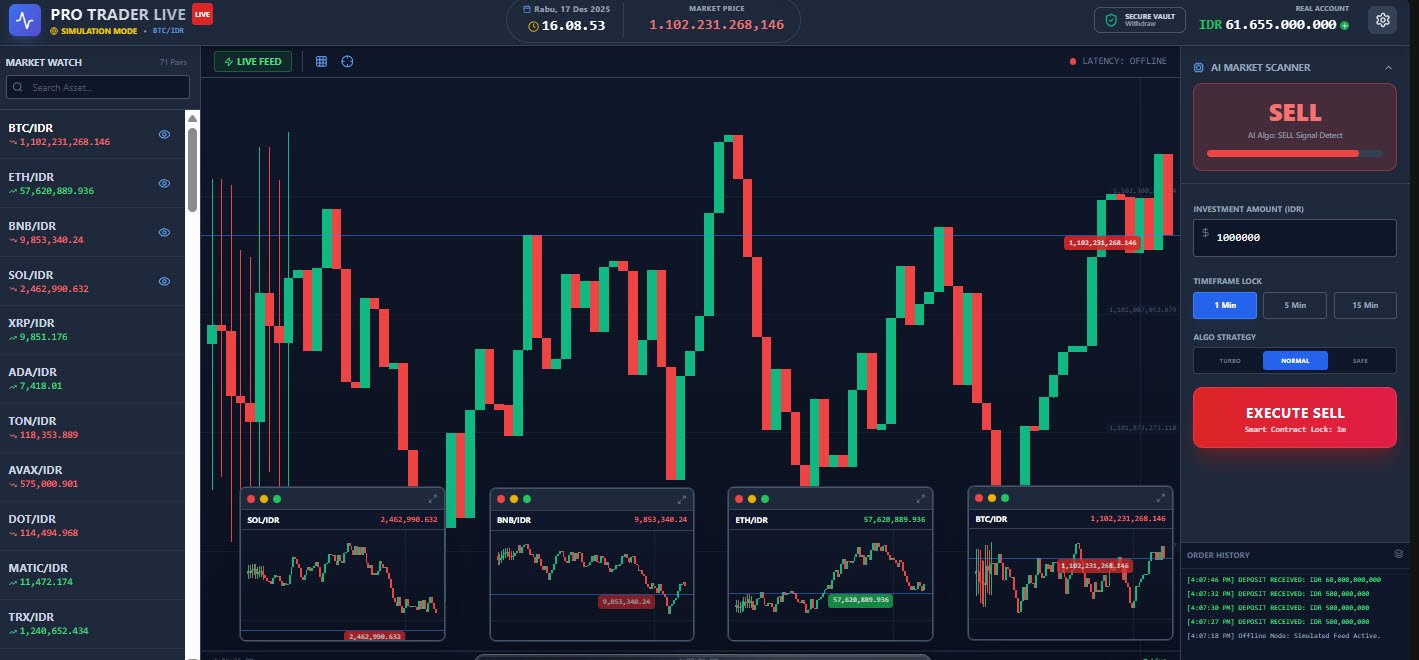Expand the BTC/IDR mini chart window
Screen dimensions: 1419x660
pos(1161,497)
